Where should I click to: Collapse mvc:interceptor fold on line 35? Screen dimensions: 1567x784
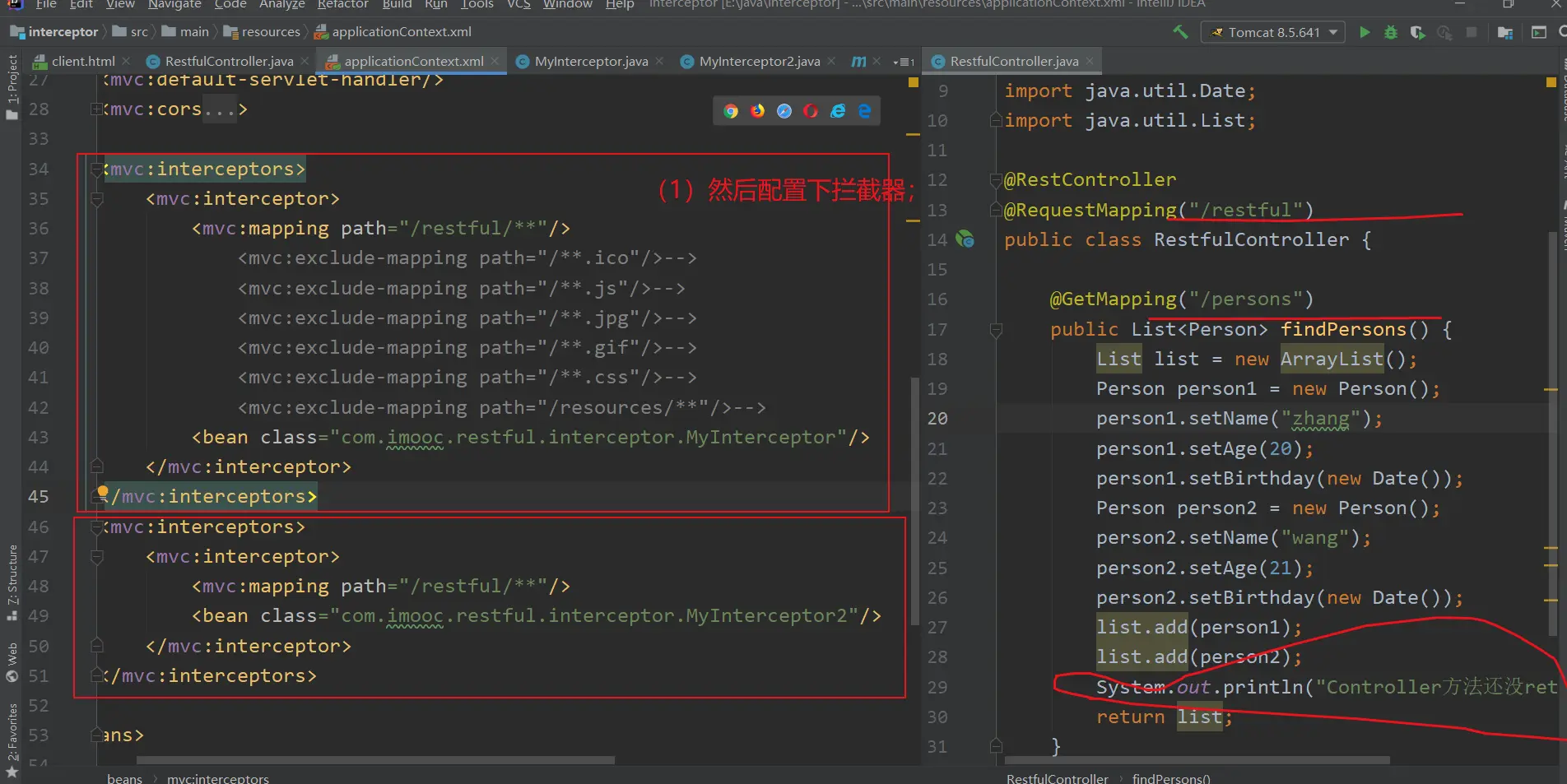coord(96,199)
